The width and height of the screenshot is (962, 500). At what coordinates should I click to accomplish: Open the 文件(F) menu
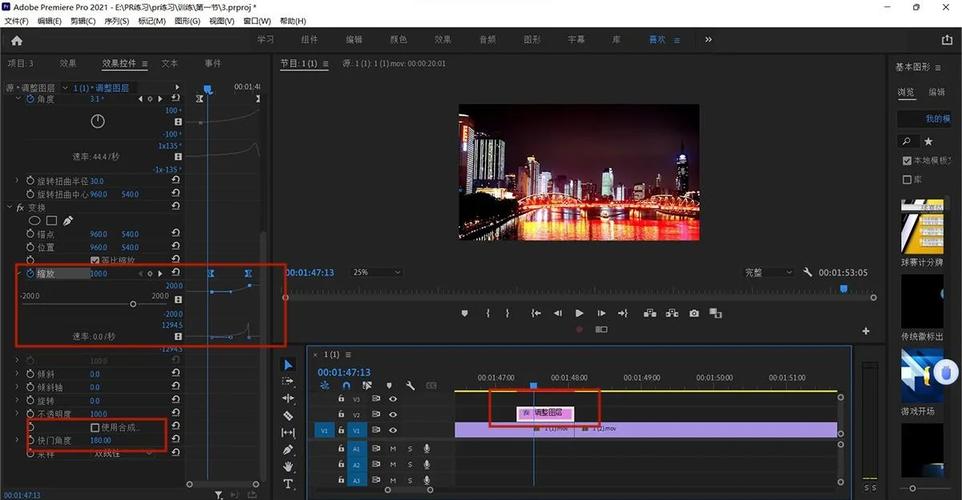coord(17,21)
